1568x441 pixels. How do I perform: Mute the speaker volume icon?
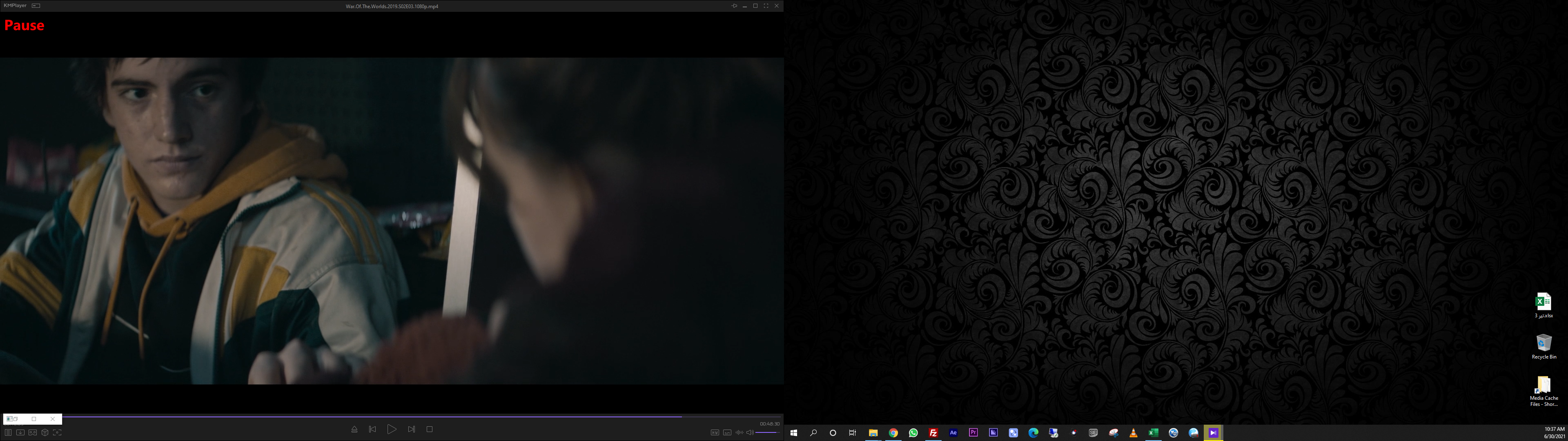tap(750, 432)
